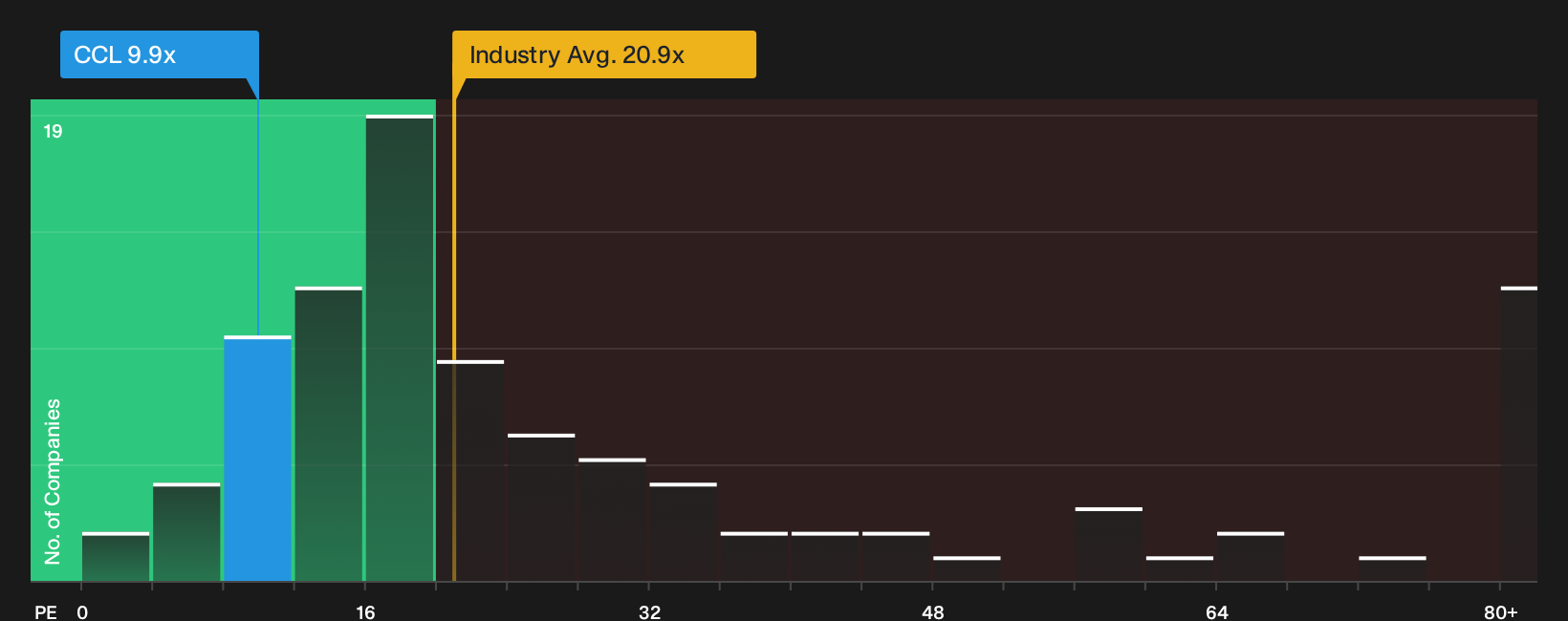Viewport: 1568px width, 621px height.
Task: Click the x-axis label 48
Action: 933,611
